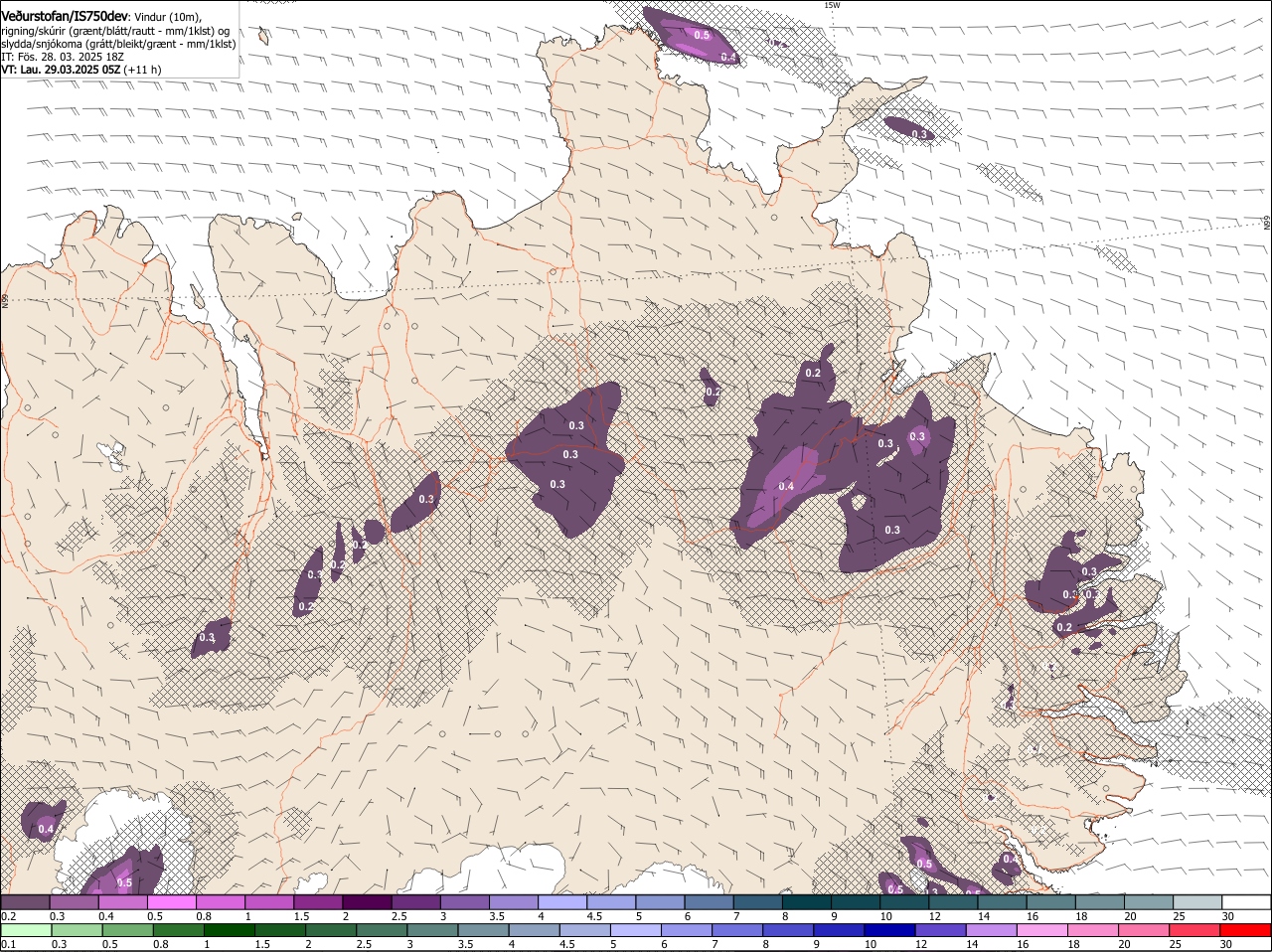Pick the white 30+ snow legend swatch
The image size is (1272, 952).
point(1245,901)
